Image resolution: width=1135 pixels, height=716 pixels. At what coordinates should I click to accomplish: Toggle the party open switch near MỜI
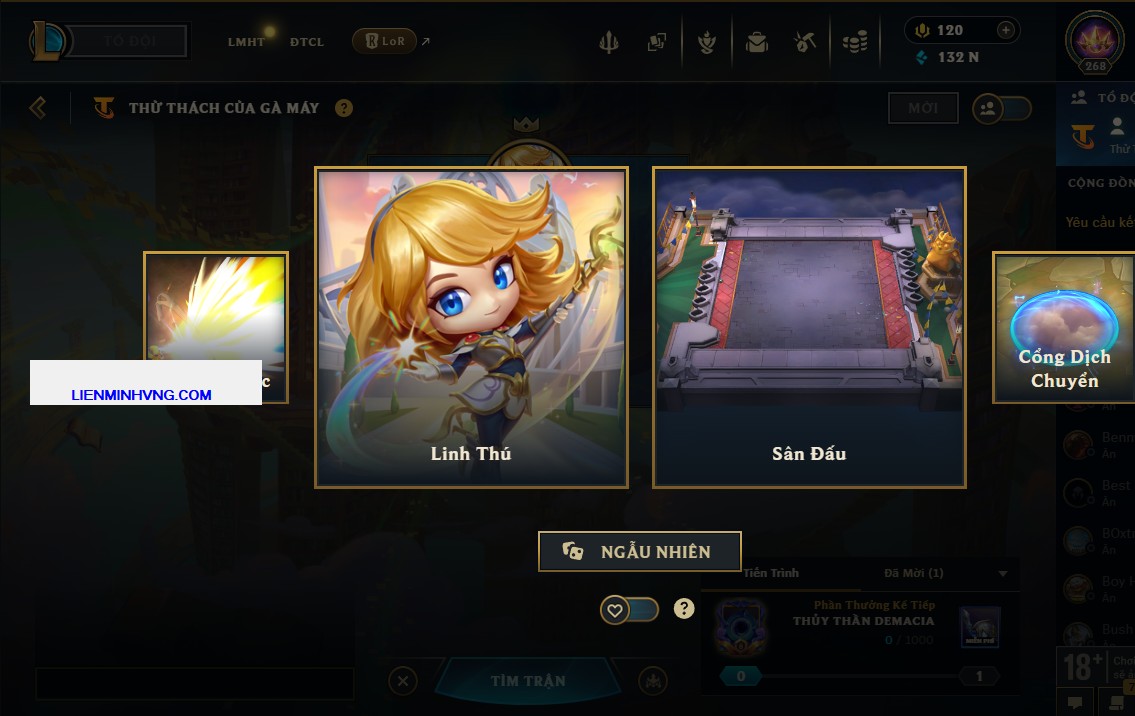click(x=1002, y=109)
